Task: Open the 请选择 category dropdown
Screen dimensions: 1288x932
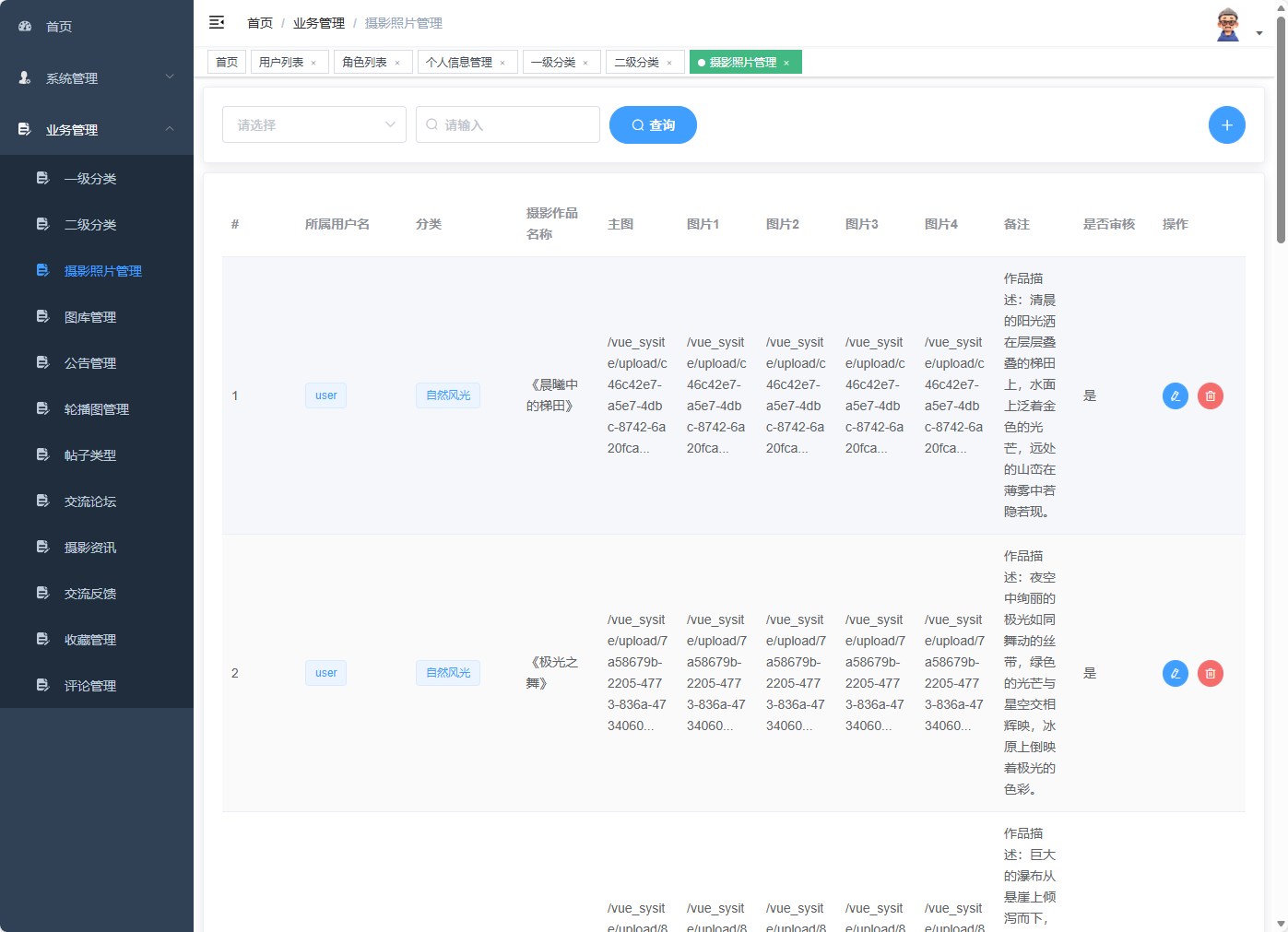Action: click(313, 124)
